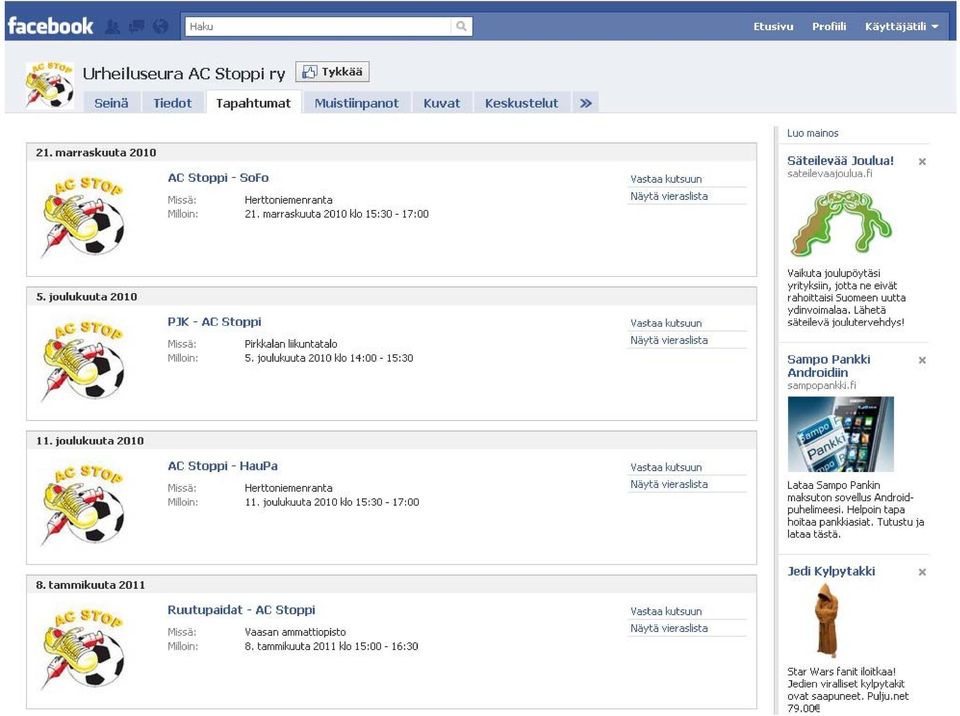
Task: Close the Jedi Kylpytakki ad
Action: (922, 572)
